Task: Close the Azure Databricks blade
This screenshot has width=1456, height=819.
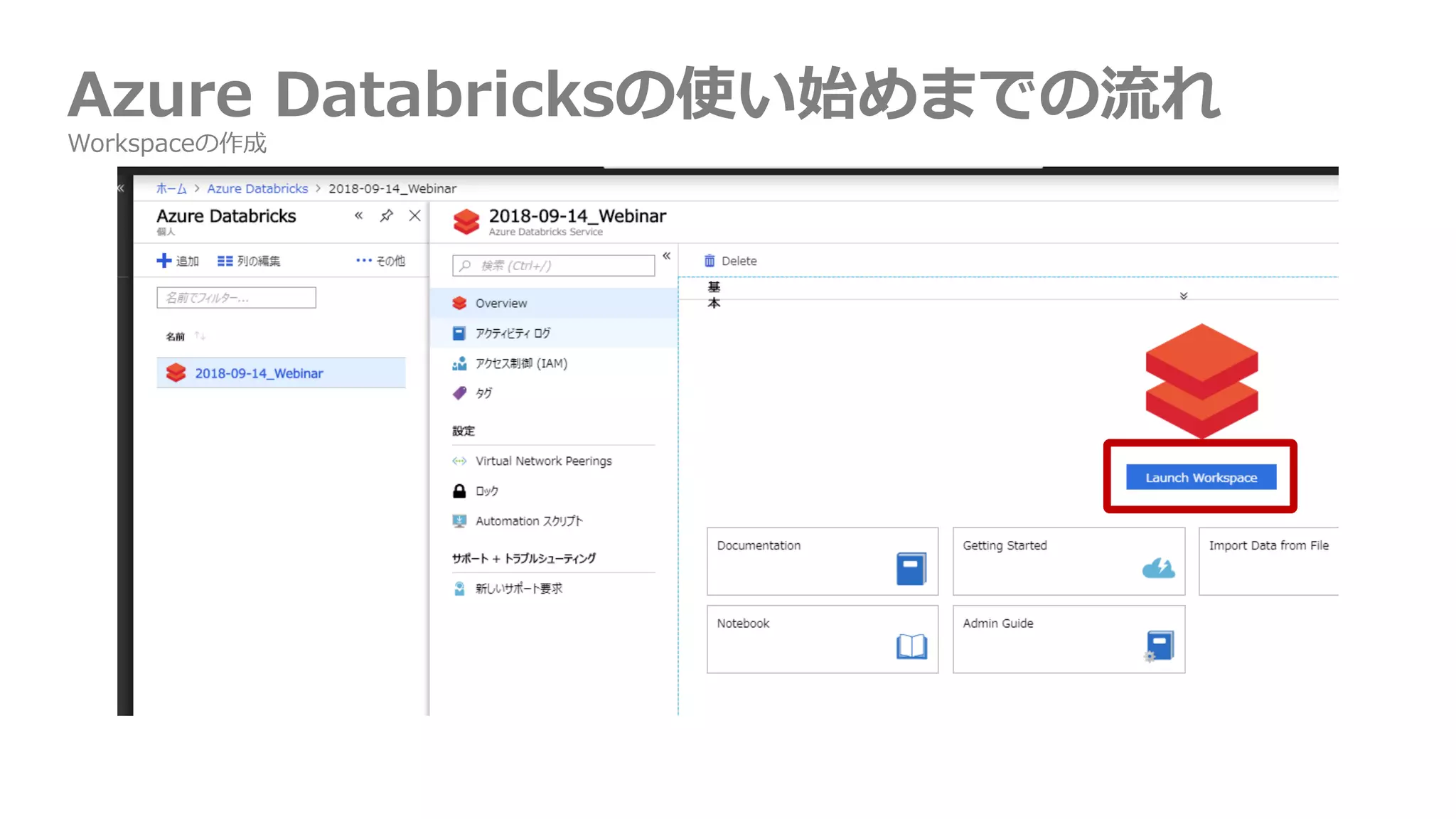Action: (414, 215)
